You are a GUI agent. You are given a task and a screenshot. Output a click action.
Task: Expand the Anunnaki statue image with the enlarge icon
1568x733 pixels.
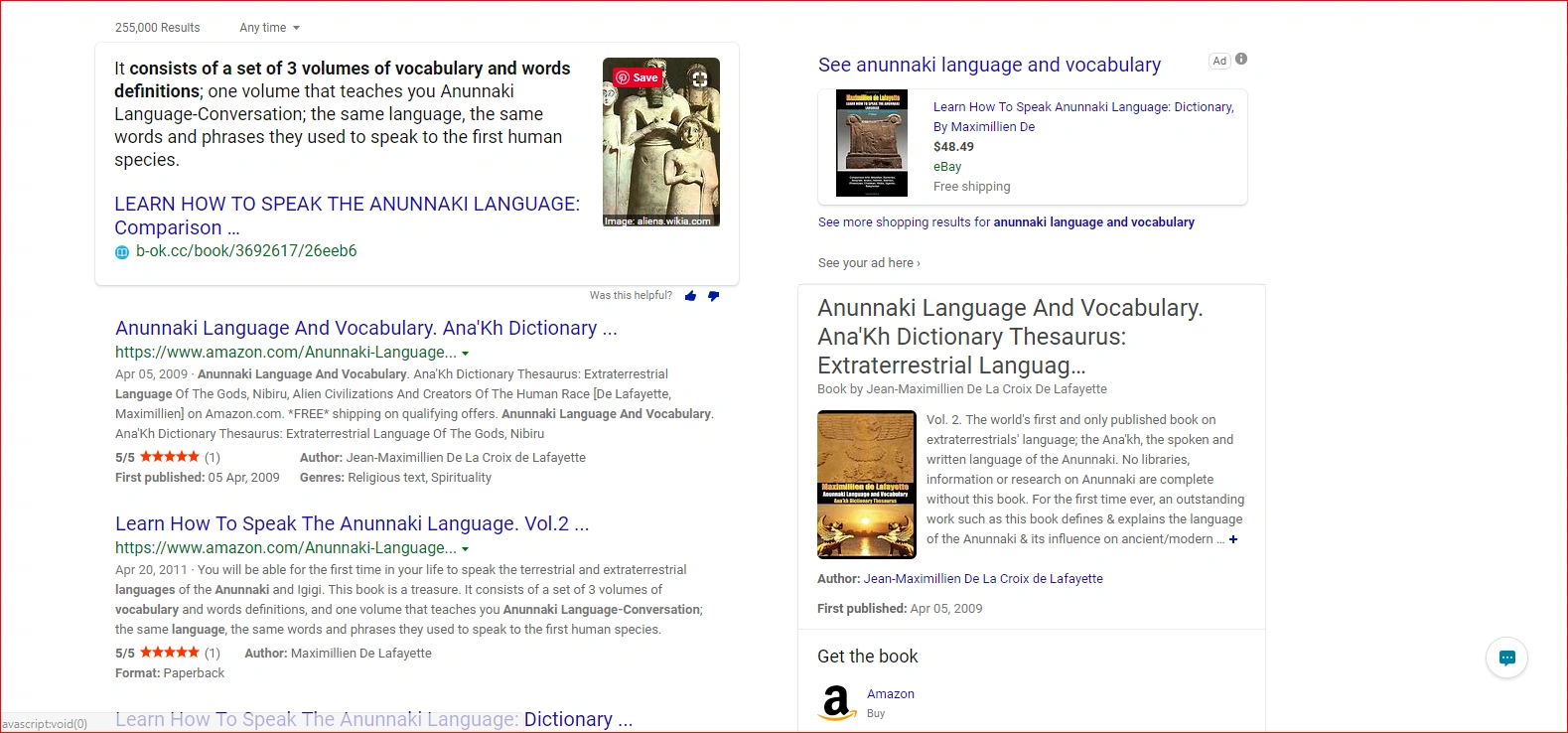tap(699, 77)
